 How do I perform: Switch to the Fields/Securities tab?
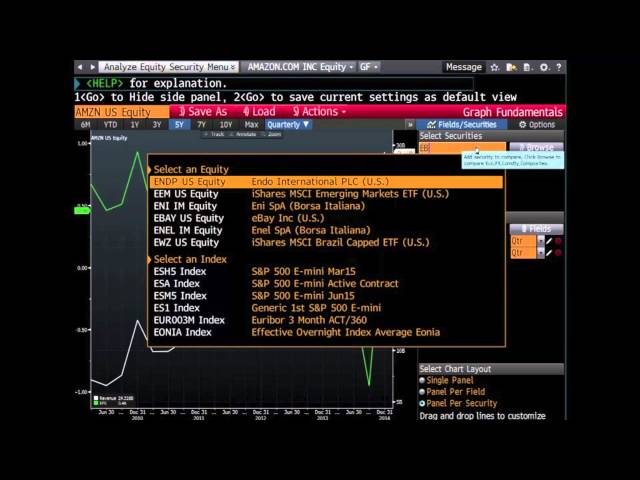tap(462, 124)
